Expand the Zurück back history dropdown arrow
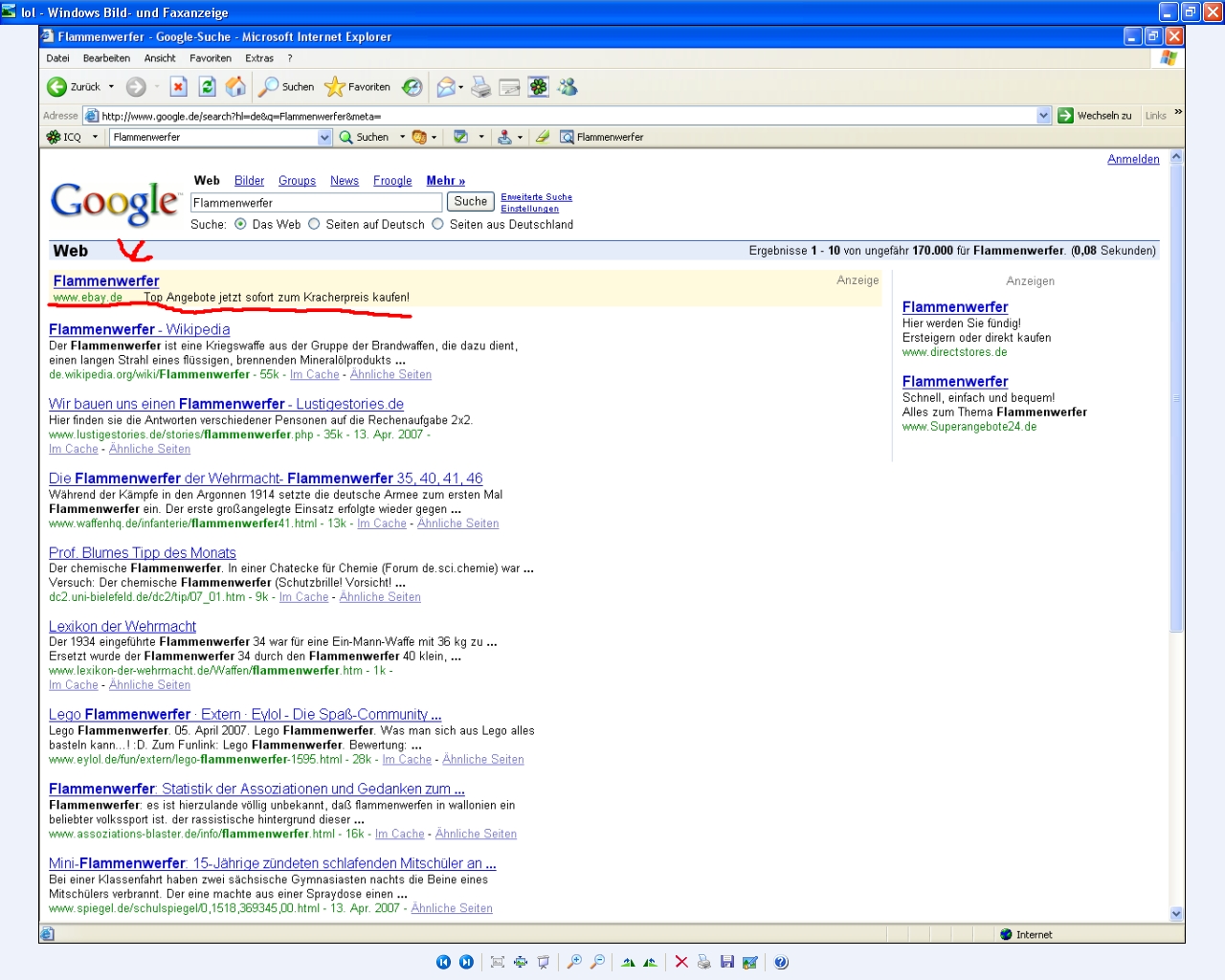Image resolution: width=1225 pixels, height=980 pixels. (x=111, y=87)
